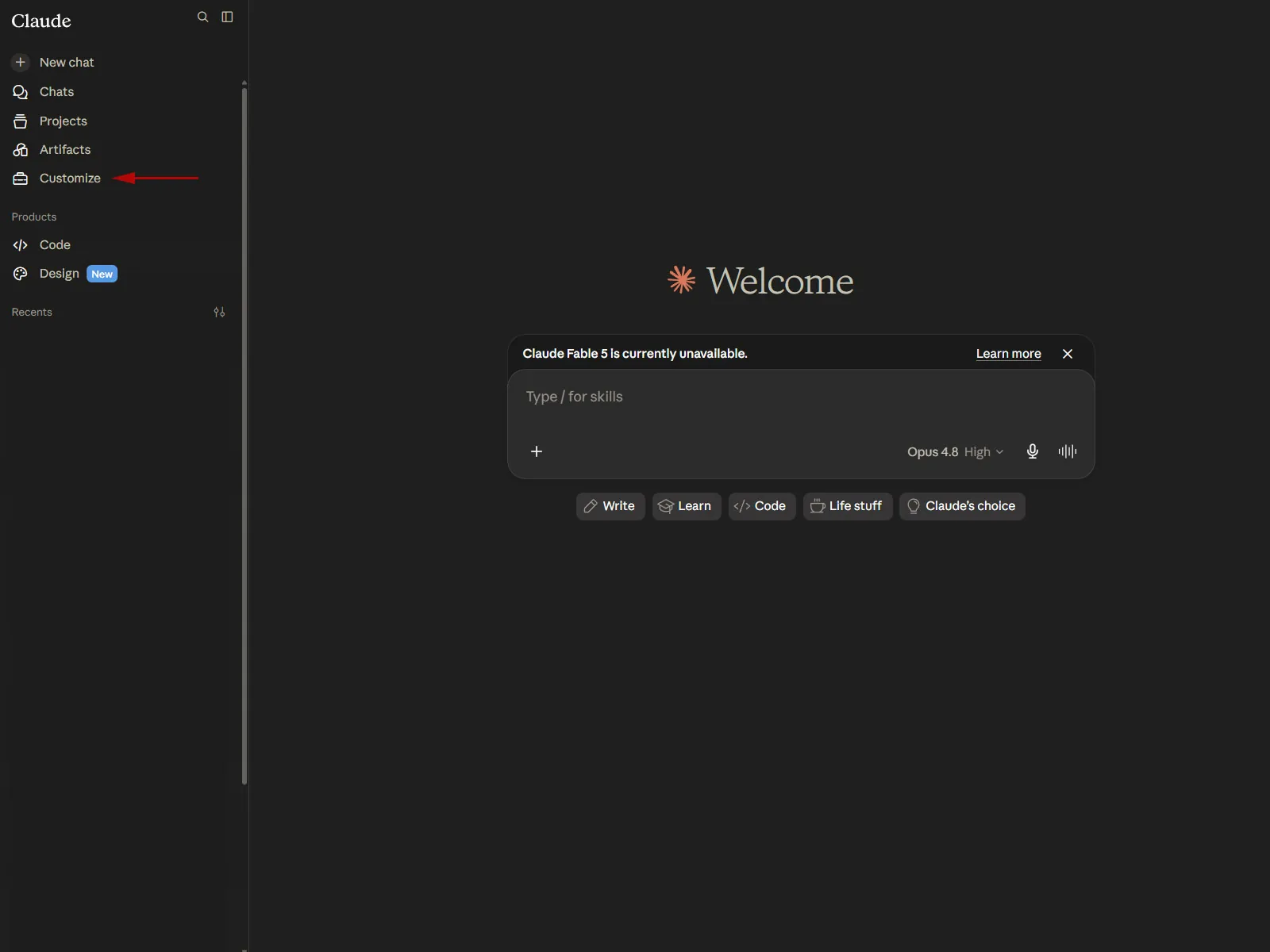Select the Life stuff suggestion chip

[x=848, y=506]
